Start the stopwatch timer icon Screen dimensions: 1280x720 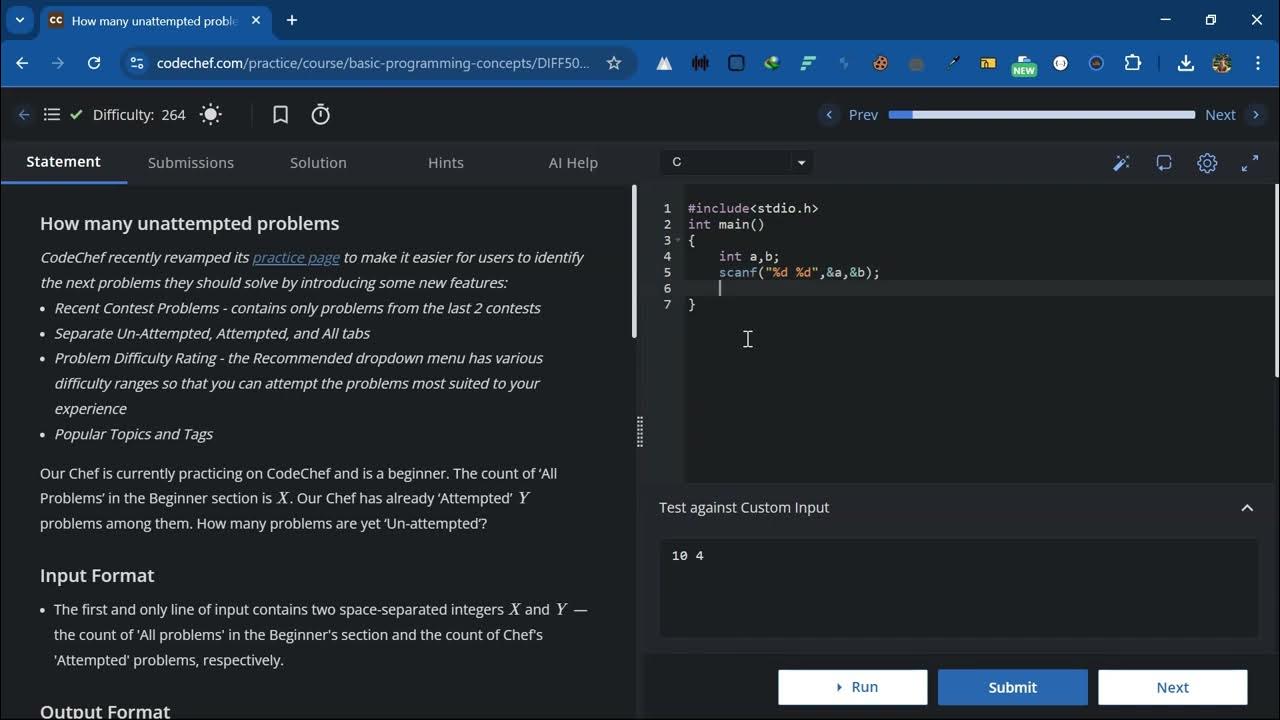pos(320,115)
